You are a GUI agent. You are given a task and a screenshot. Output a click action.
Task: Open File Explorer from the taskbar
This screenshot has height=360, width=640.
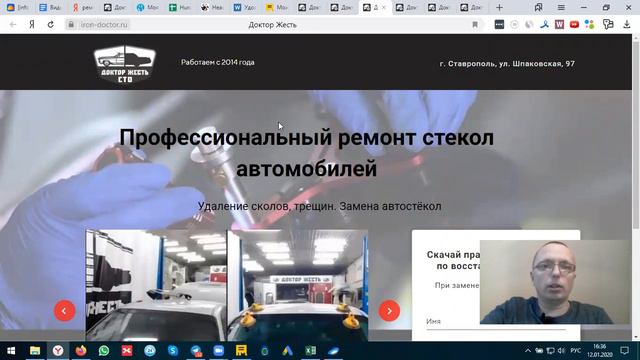pos(35,351)
